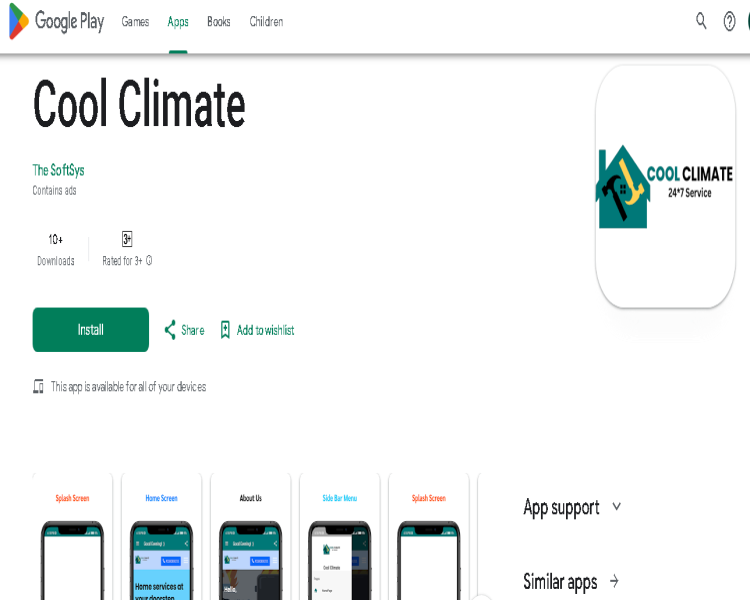The height and width of the screenshot is (600, 750).
Task: Open search with the magnifier icon
Action: pos(701,21)
